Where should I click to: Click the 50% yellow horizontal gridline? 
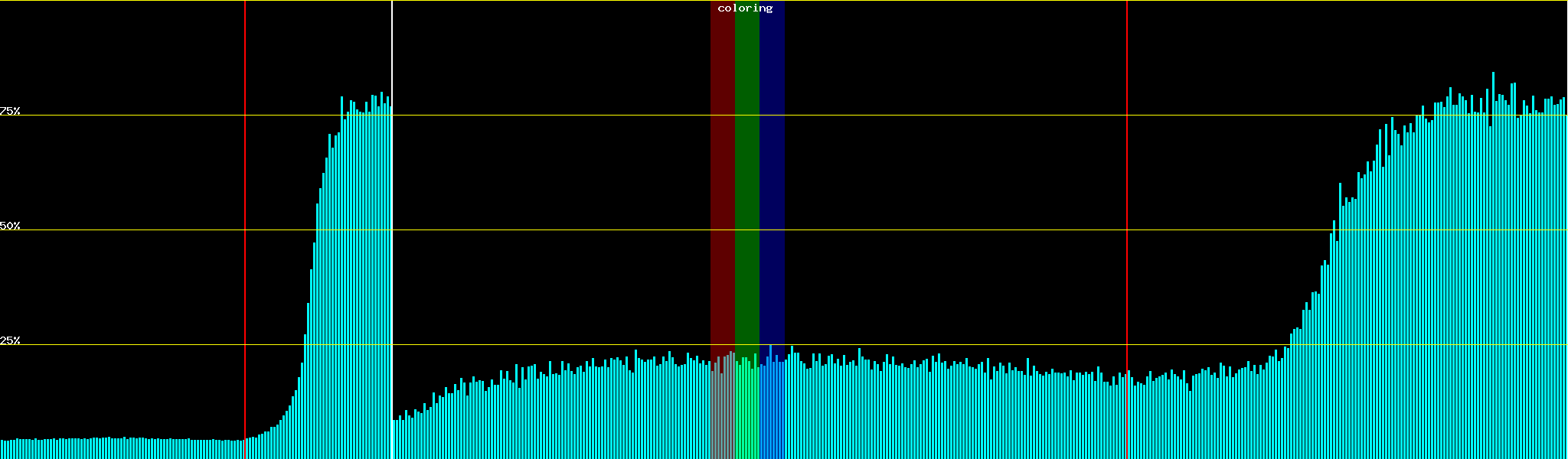click(919, 230)
